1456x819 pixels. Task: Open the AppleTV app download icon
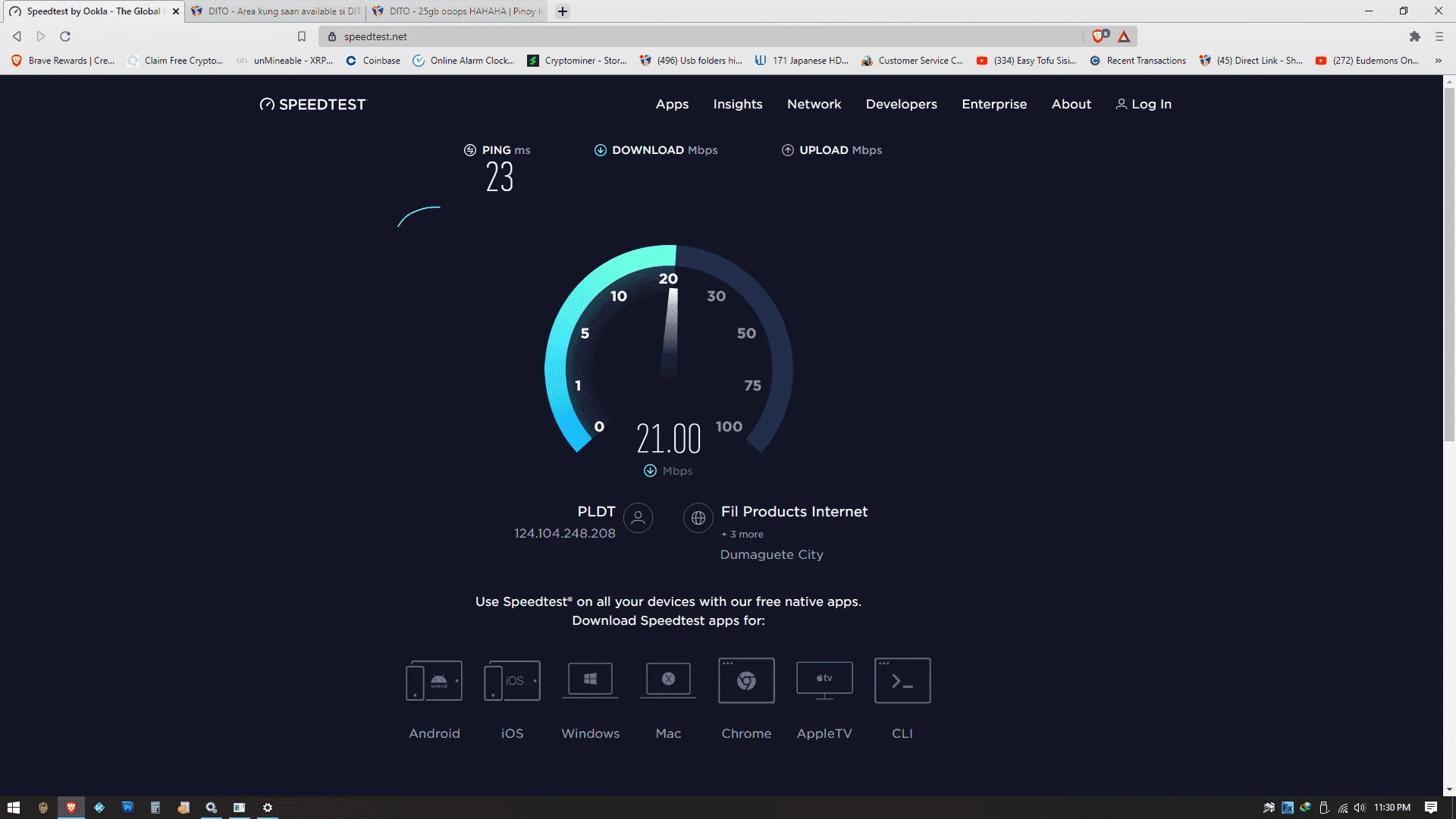824,680
